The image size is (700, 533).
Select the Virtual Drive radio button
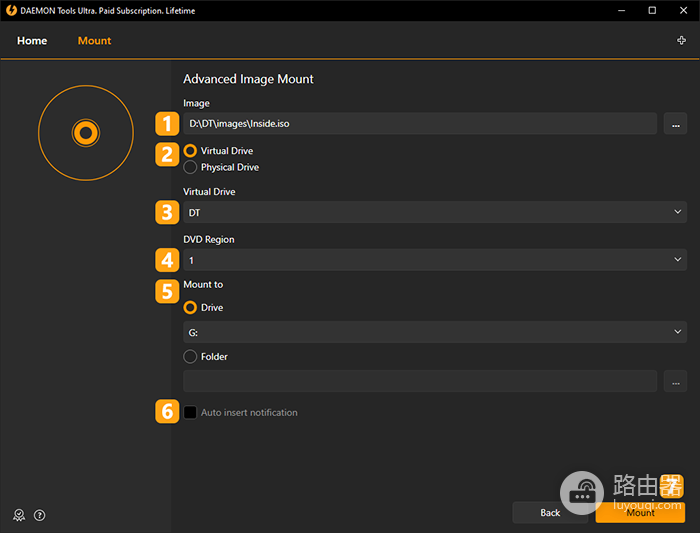pyautogui.click(x=190, y=150)
